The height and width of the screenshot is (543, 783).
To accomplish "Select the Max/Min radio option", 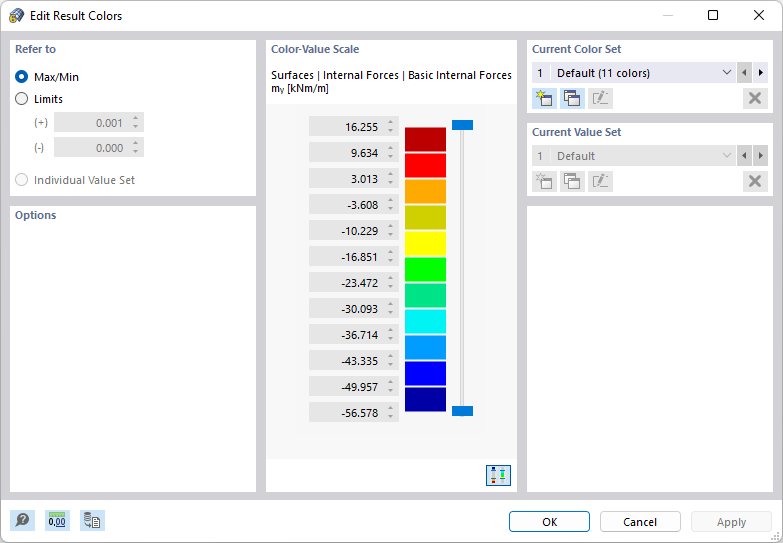I will click(x=22, y=76).
